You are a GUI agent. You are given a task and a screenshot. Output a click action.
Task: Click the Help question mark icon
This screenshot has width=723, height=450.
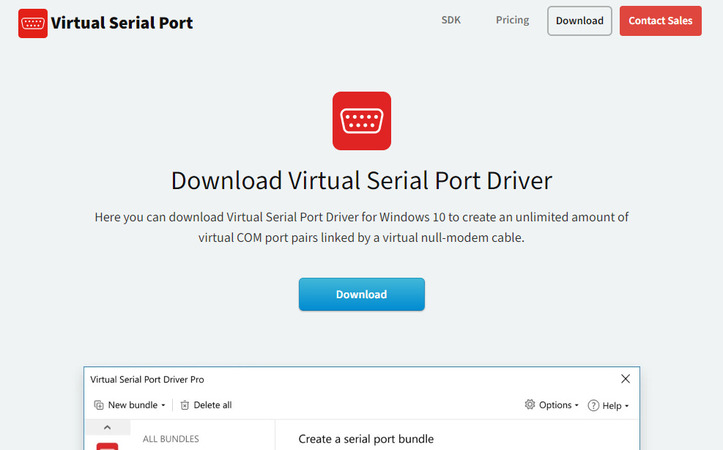click(593, 405)
